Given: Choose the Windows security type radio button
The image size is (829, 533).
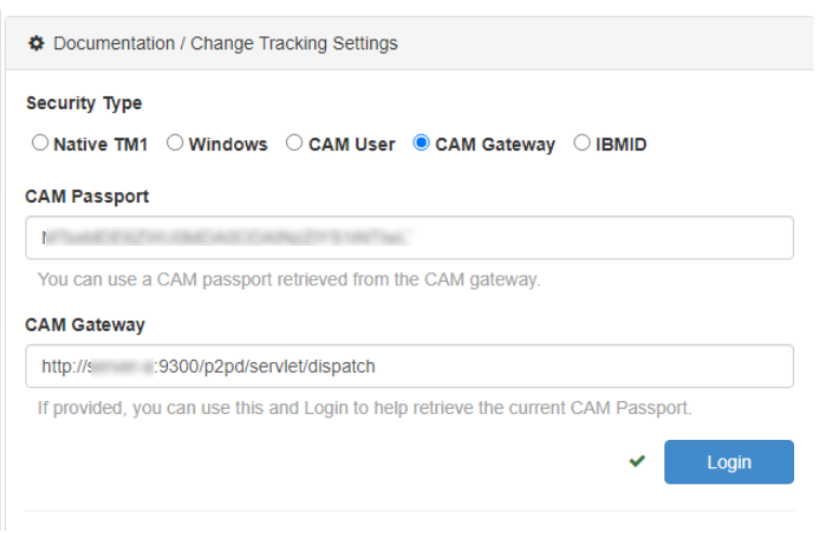Looking at the screenshot, I should 175,143.
